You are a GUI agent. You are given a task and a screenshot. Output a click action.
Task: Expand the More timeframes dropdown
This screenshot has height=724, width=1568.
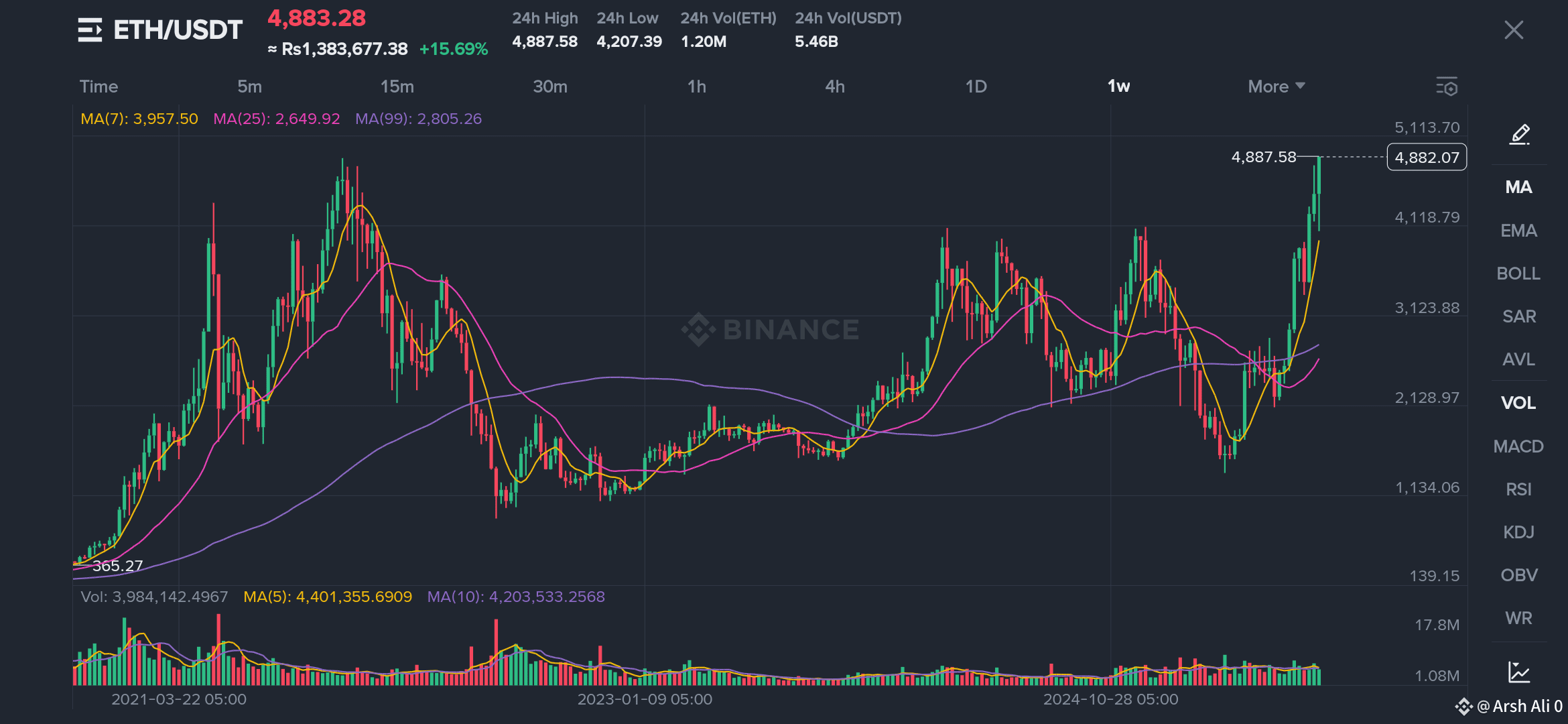tap(1276, 86)
